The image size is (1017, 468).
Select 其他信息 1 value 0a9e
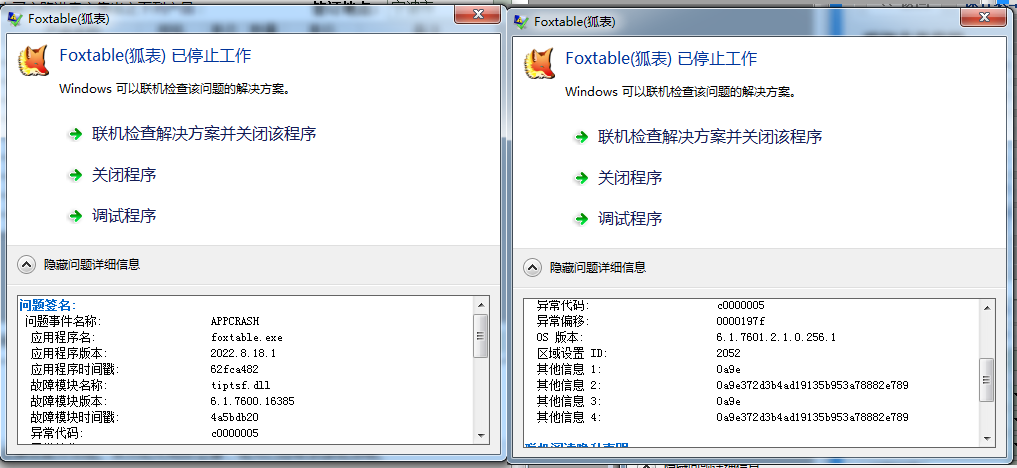tap(728, 369)
